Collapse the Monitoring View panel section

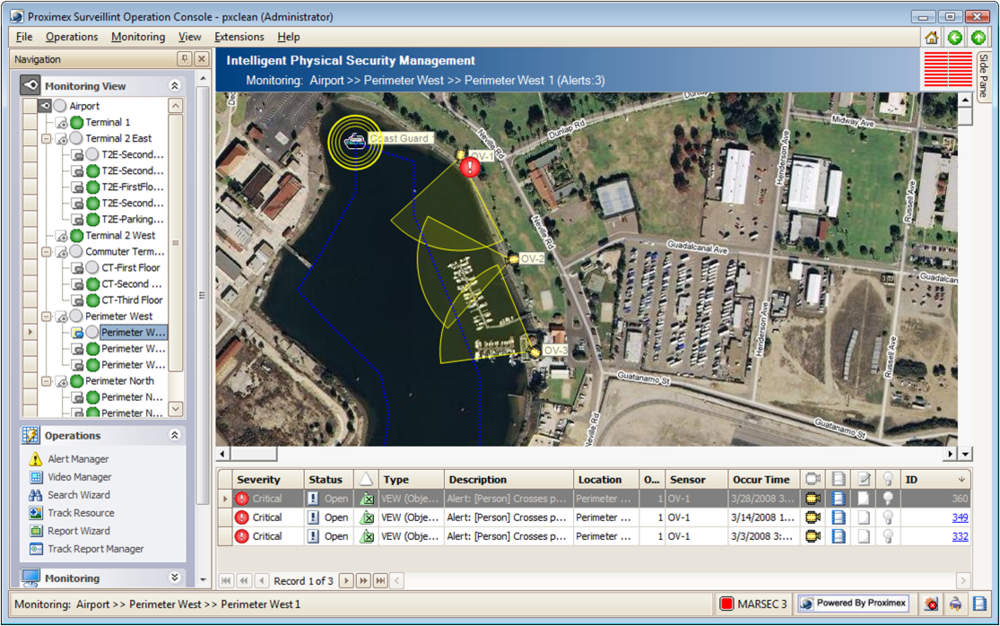(174, 86)
